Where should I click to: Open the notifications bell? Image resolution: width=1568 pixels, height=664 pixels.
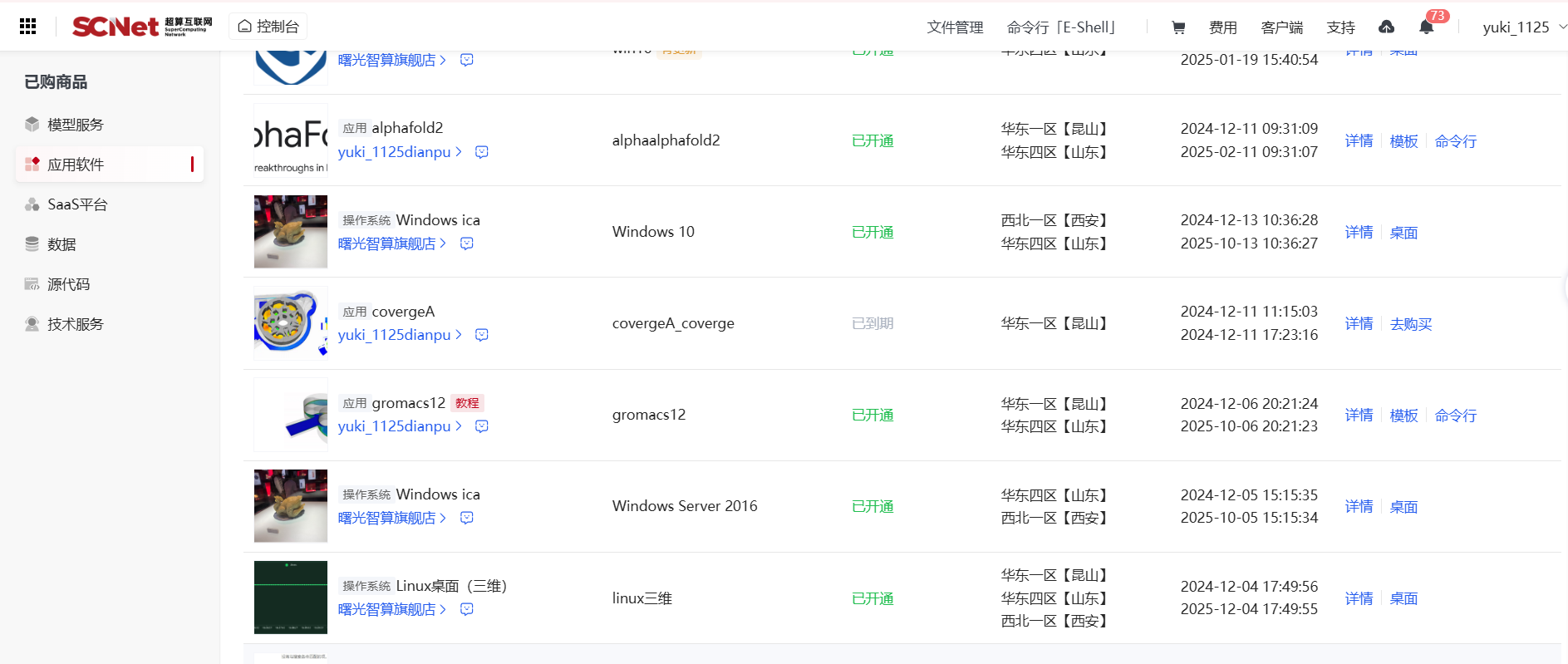pyautogui.click(x=1426, y=27)
